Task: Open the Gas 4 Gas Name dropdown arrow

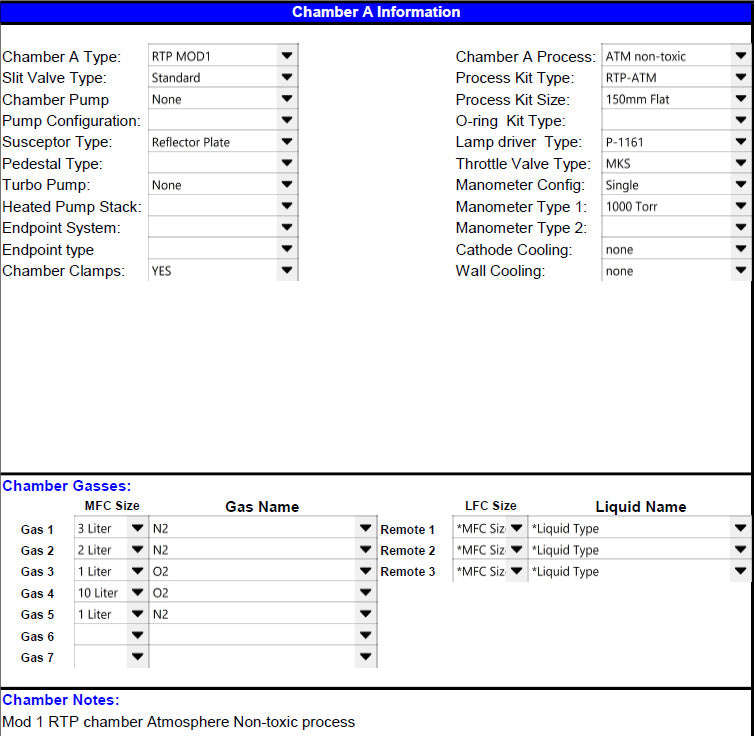Action: point(365,592)
